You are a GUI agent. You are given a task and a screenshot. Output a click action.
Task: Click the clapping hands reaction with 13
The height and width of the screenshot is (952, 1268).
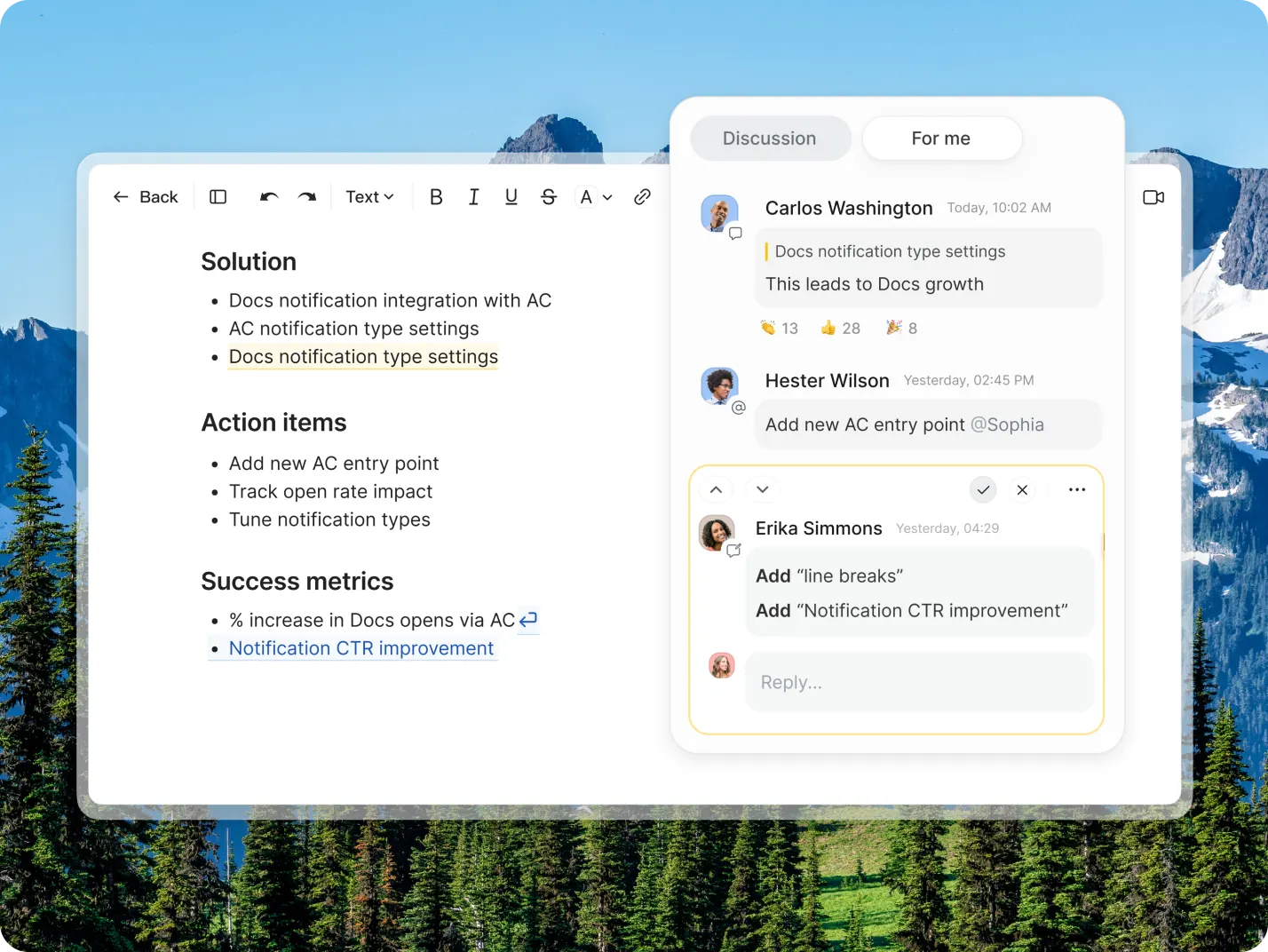point(779,328)
